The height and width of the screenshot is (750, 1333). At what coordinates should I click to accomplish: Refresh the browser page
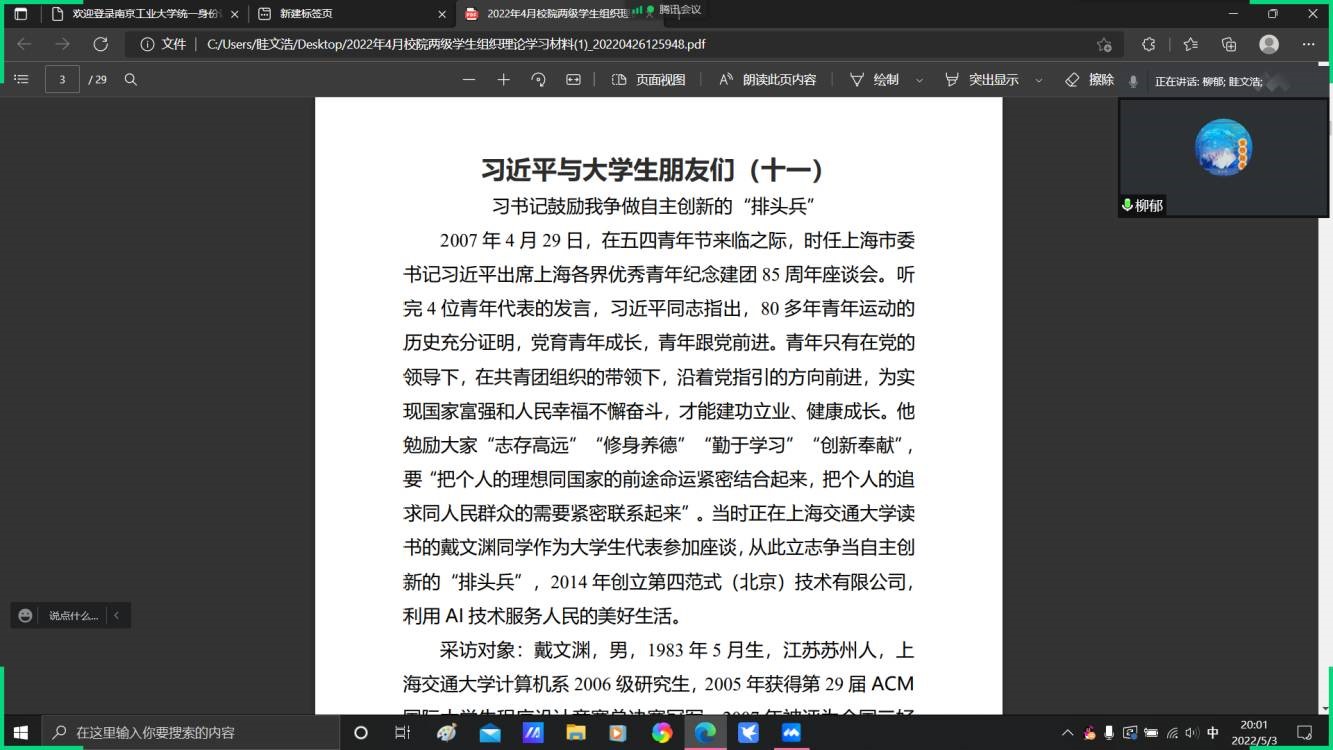tap(100, 44)
